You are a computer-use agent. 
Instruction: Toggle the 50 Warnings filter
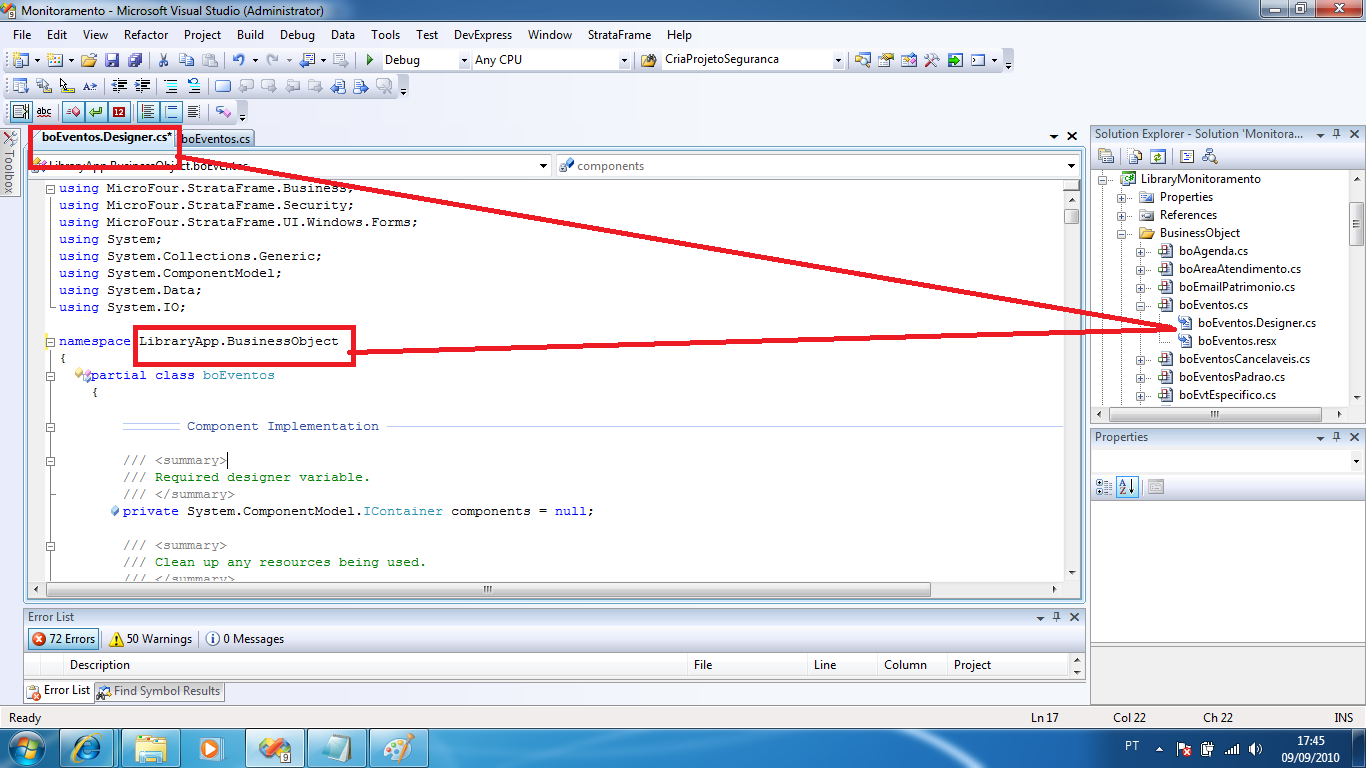point(151,639)
